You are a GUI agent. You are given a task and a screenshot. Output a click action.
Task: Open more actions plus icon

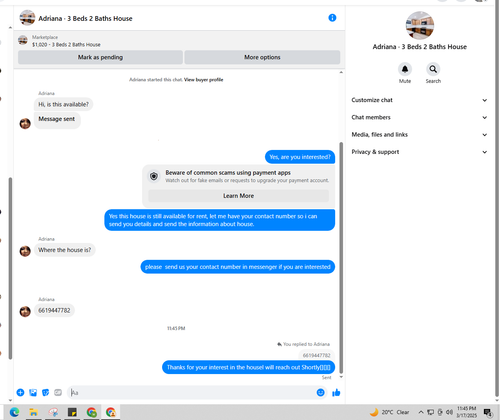coord(20,392)
